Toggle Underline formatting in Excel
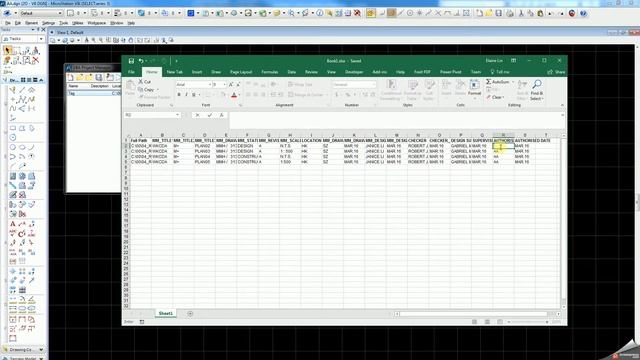Screen dimensions: 640x360 click(x=194, y=95)
